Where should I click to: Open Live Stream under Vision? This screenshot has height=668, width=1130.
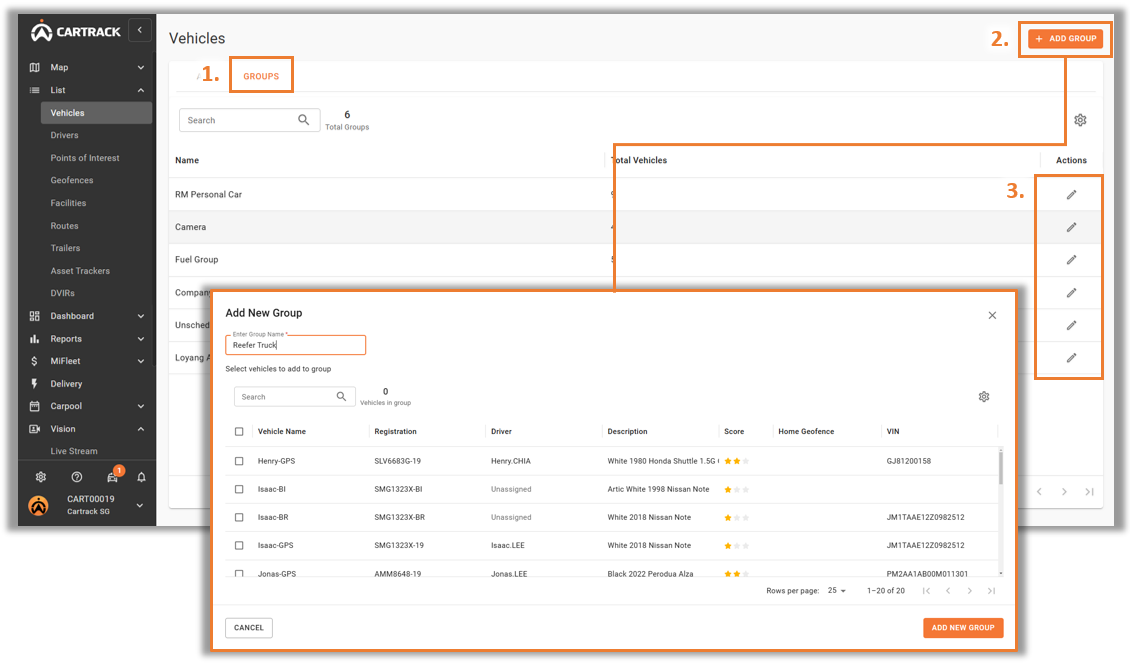74,451
